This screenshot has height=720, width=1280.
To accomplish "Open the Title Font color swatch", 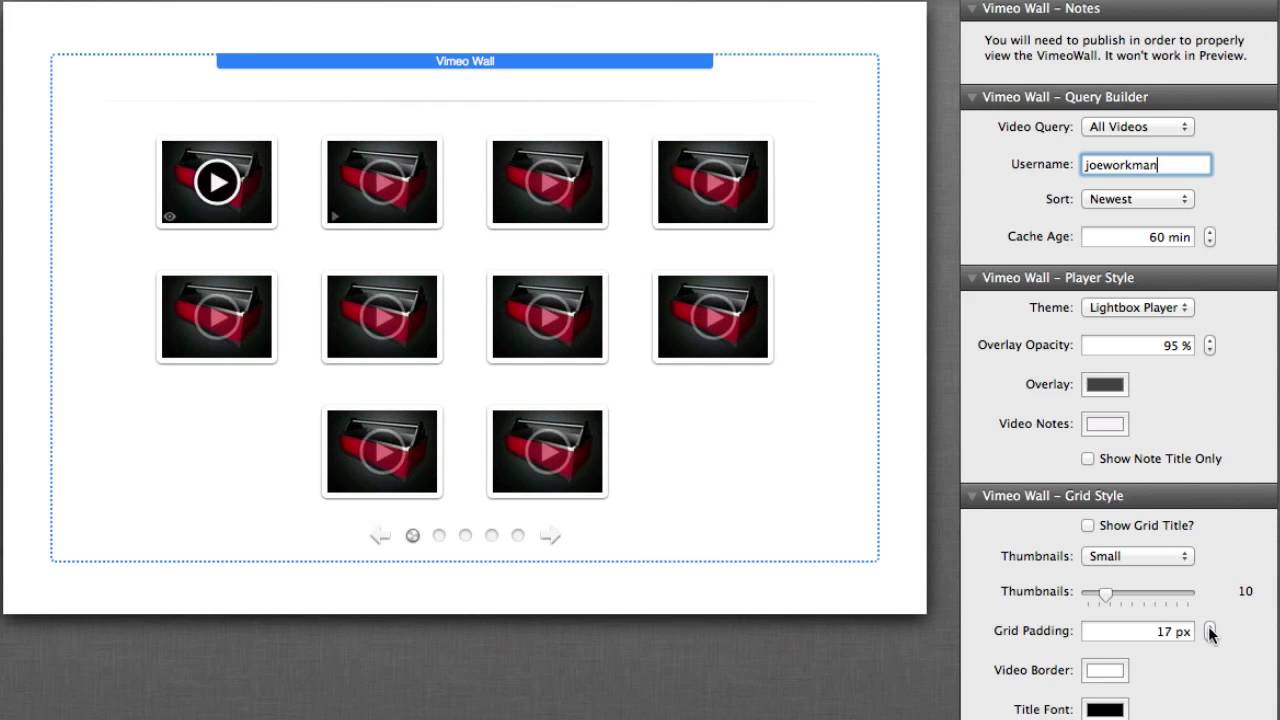I will (x=1105, y=710).
